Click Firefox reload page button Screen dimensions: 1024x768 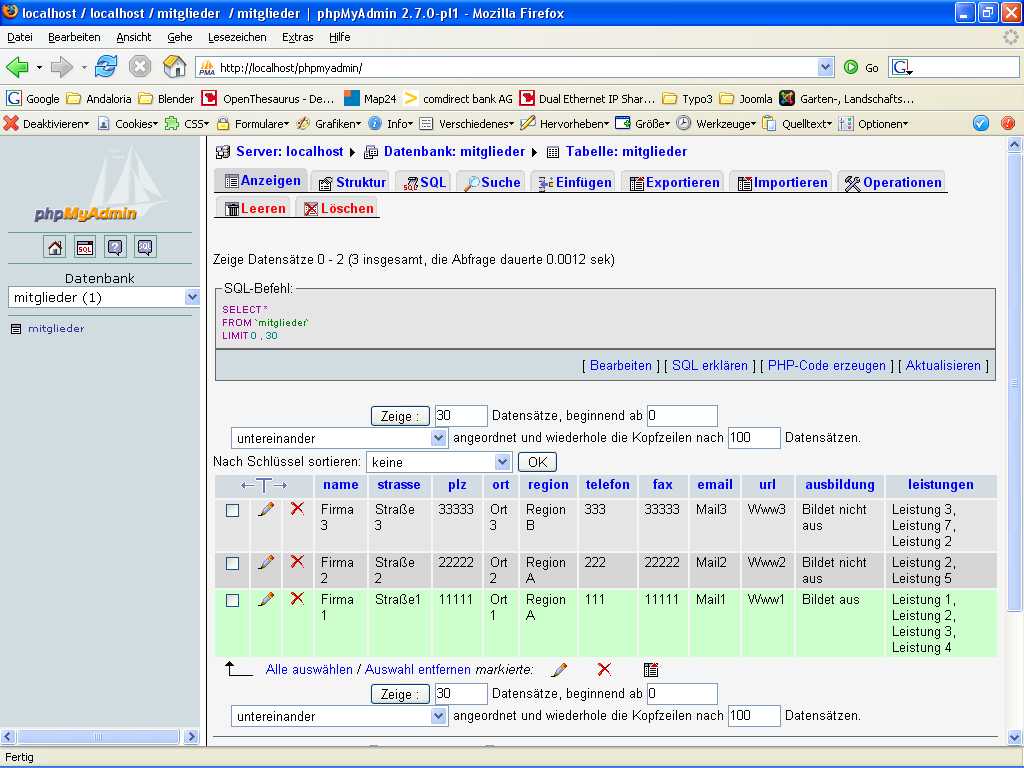point(106,67)
